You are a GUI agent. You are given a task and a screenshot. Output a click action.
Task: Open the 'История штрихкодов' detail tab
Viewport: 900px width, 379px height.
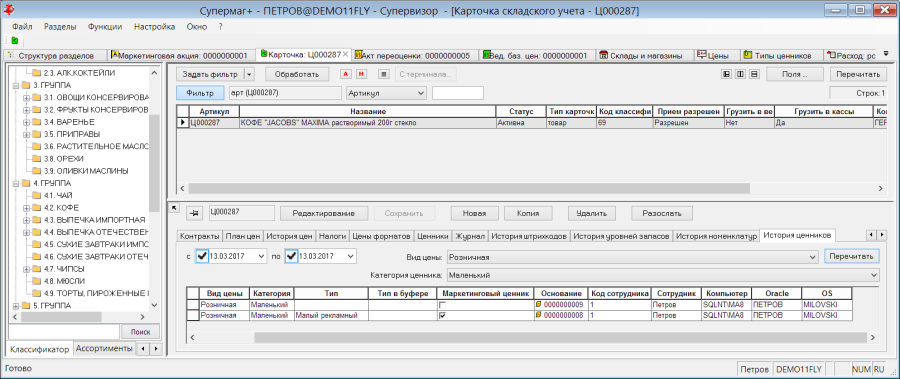coord(529,236)
